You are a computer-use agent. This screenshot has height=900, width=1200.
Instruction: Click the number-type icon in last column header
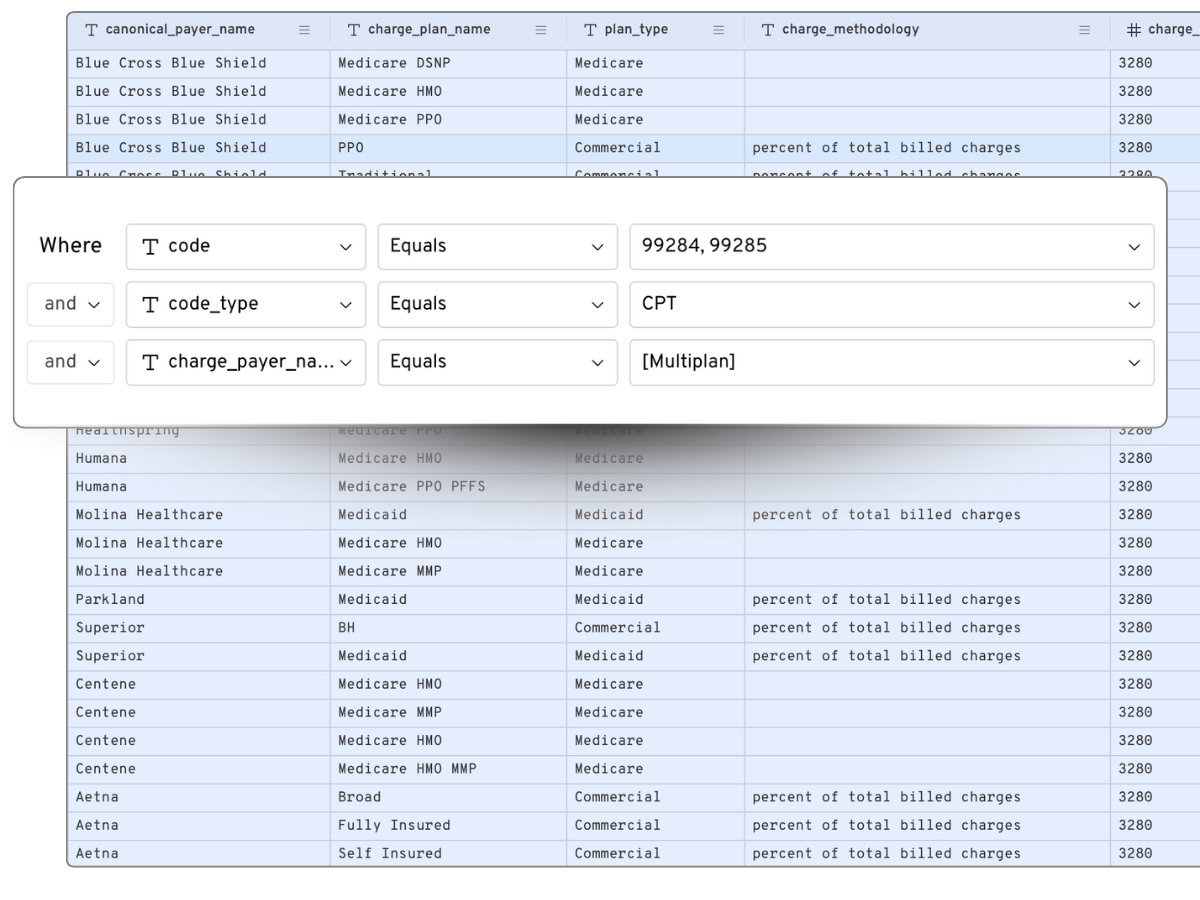[x=1134, y=30]
